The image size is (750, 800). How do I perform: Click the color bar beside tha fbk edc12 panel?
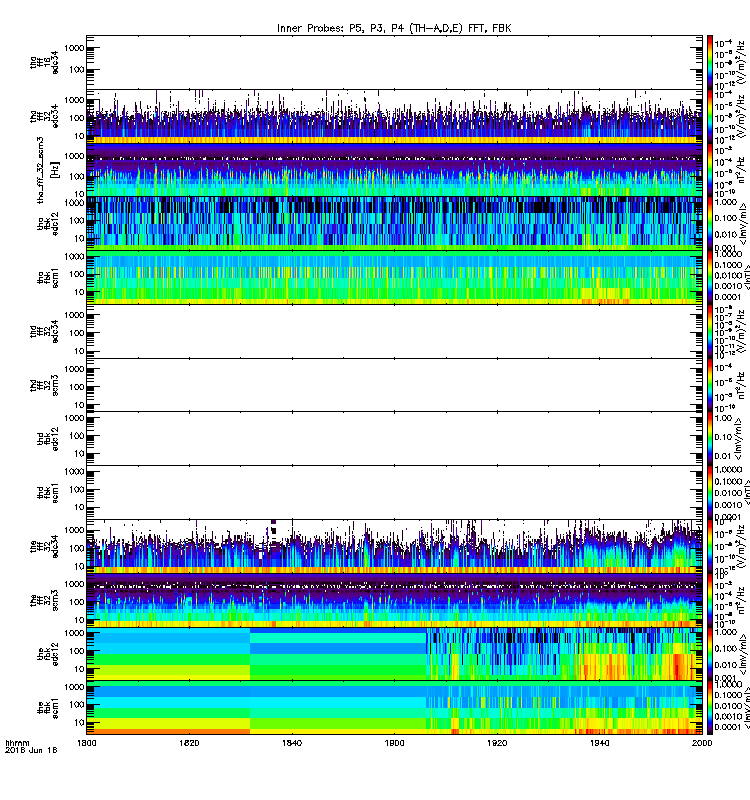coord(710,224)
